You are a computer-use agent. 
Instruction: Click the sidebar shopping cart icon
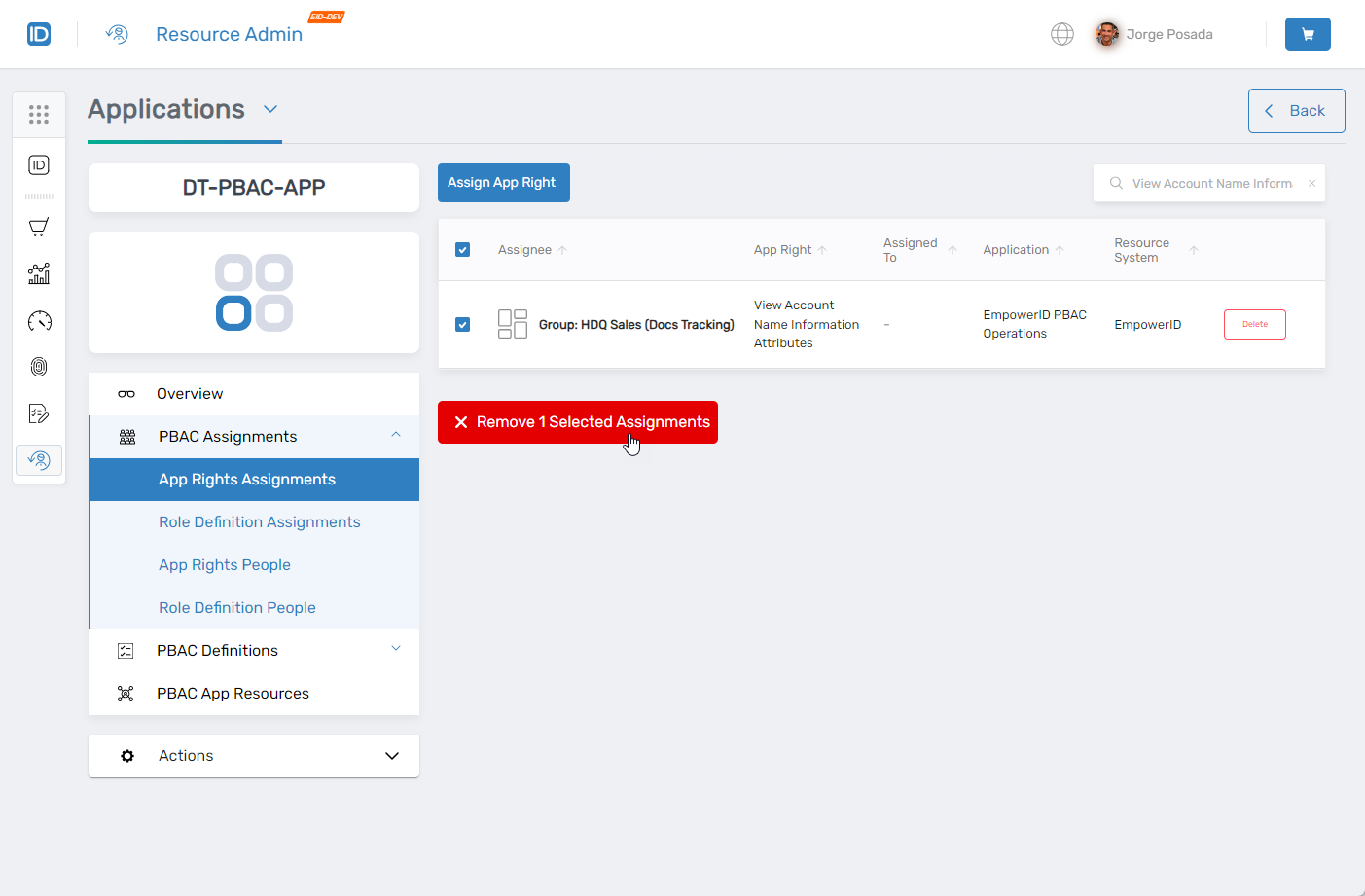coord(39,228)
